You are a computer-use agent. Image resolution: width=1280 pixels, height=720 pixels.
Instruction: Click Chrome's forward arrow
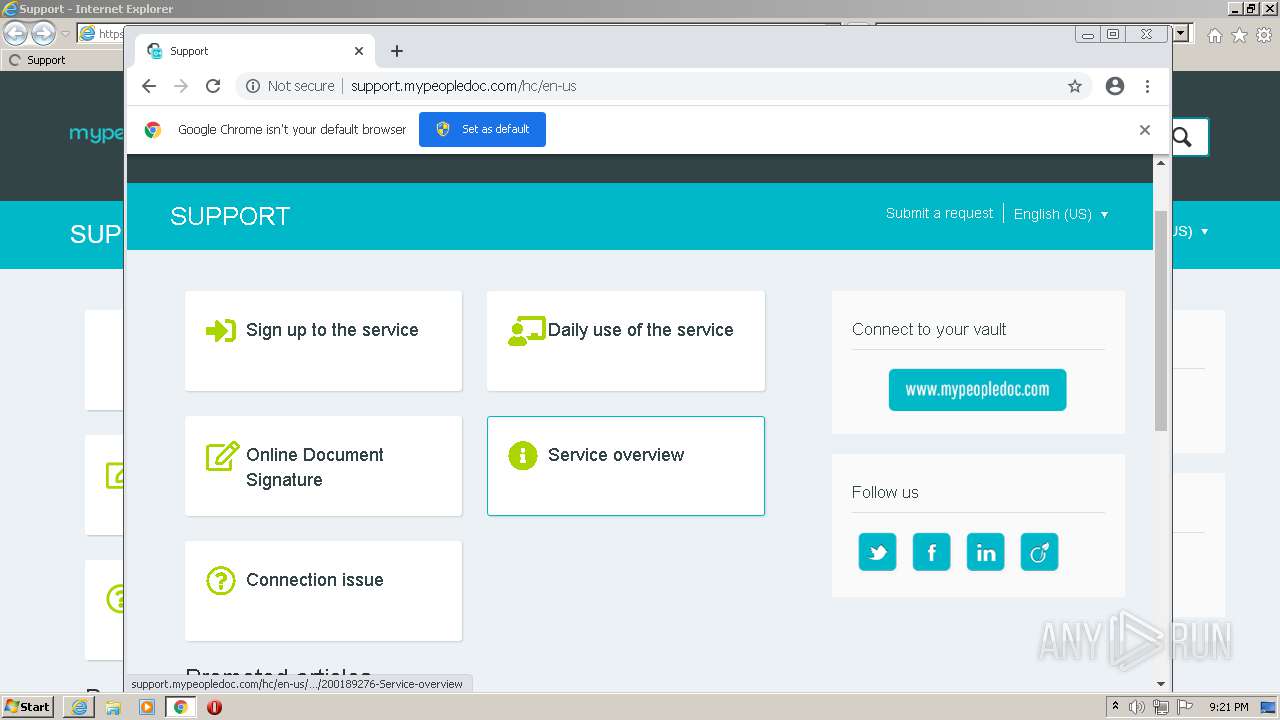(181, 86)
